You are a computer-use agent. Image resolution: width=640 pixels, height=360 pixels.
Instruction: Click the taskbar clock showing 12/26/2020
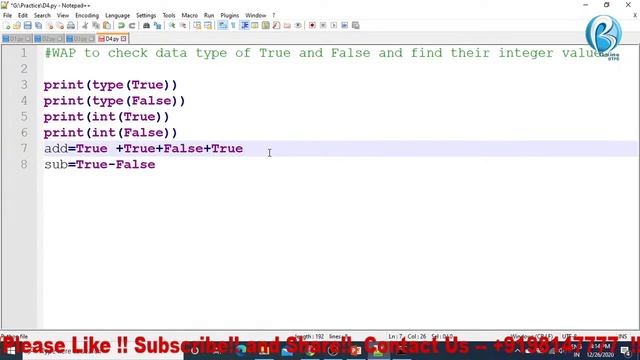[601, 351]
